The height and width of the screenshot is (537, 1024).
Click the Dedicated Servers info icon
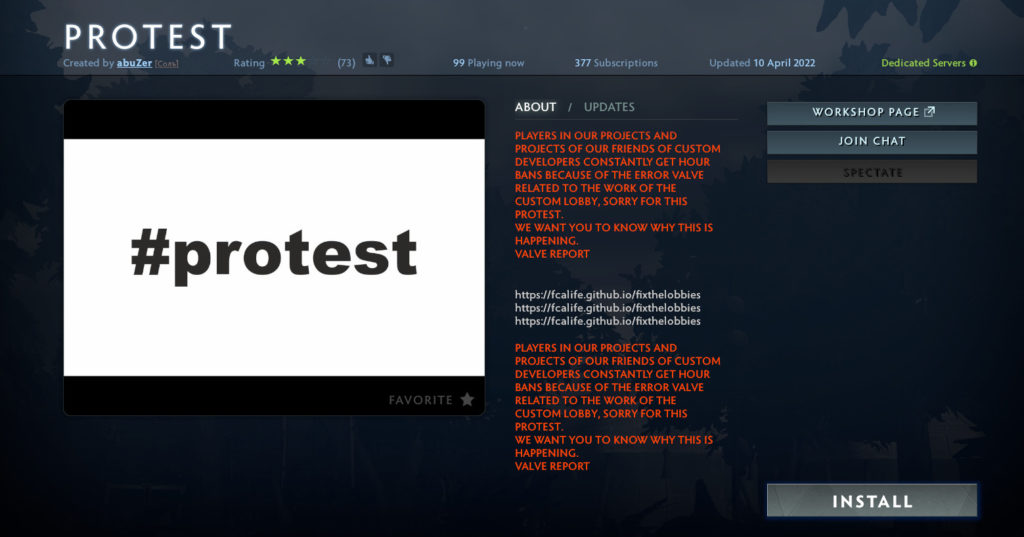(973, 63)
